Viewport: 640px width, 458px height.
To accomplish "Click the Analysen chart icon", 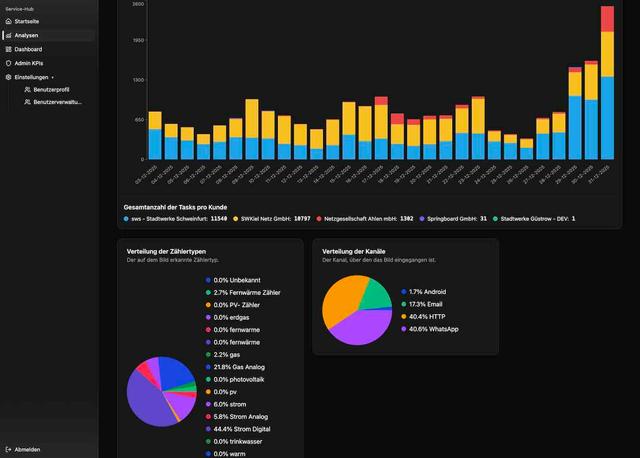I will click(9, 35).
